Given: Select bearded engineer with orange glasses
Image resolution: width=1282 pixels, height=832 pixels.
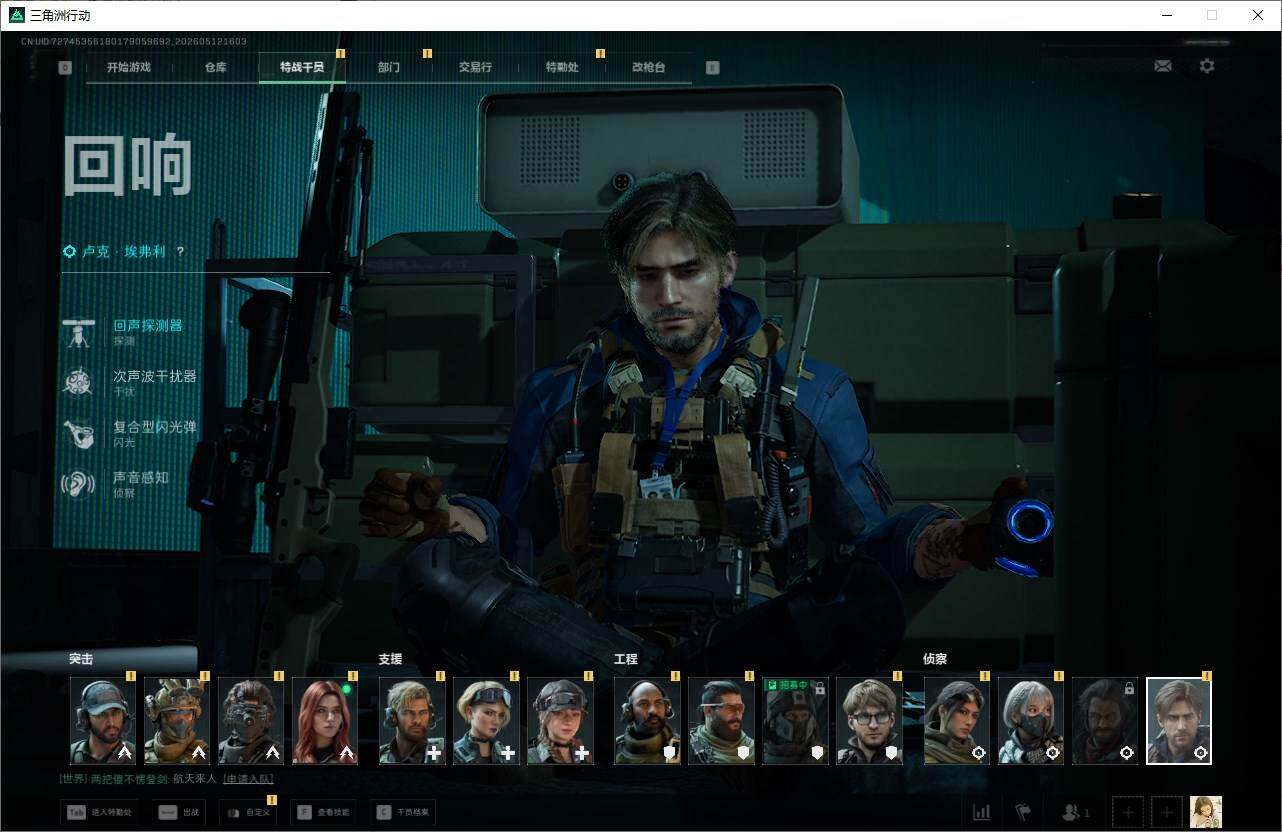Looking at the screenshot, I should [x=721, y=721].
